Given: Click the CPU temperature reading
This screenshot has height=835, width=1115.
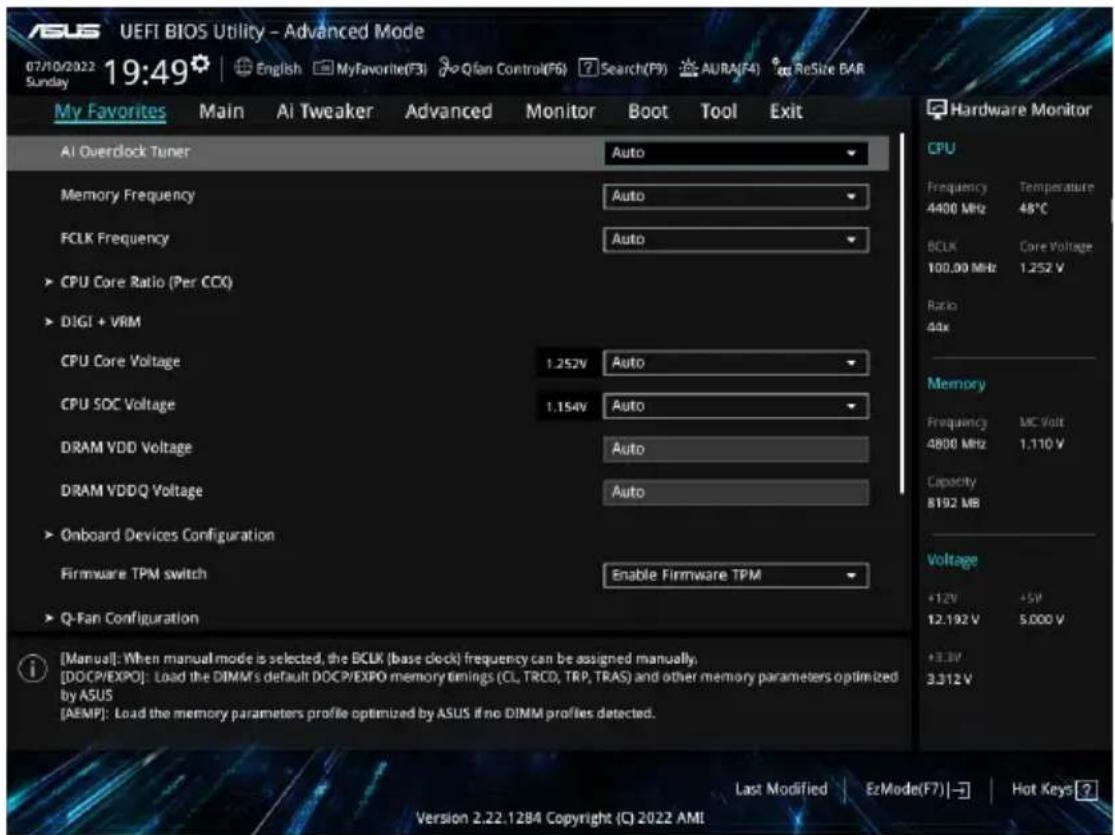Looking at the screenshot, I should click(x=1033, y=208).
